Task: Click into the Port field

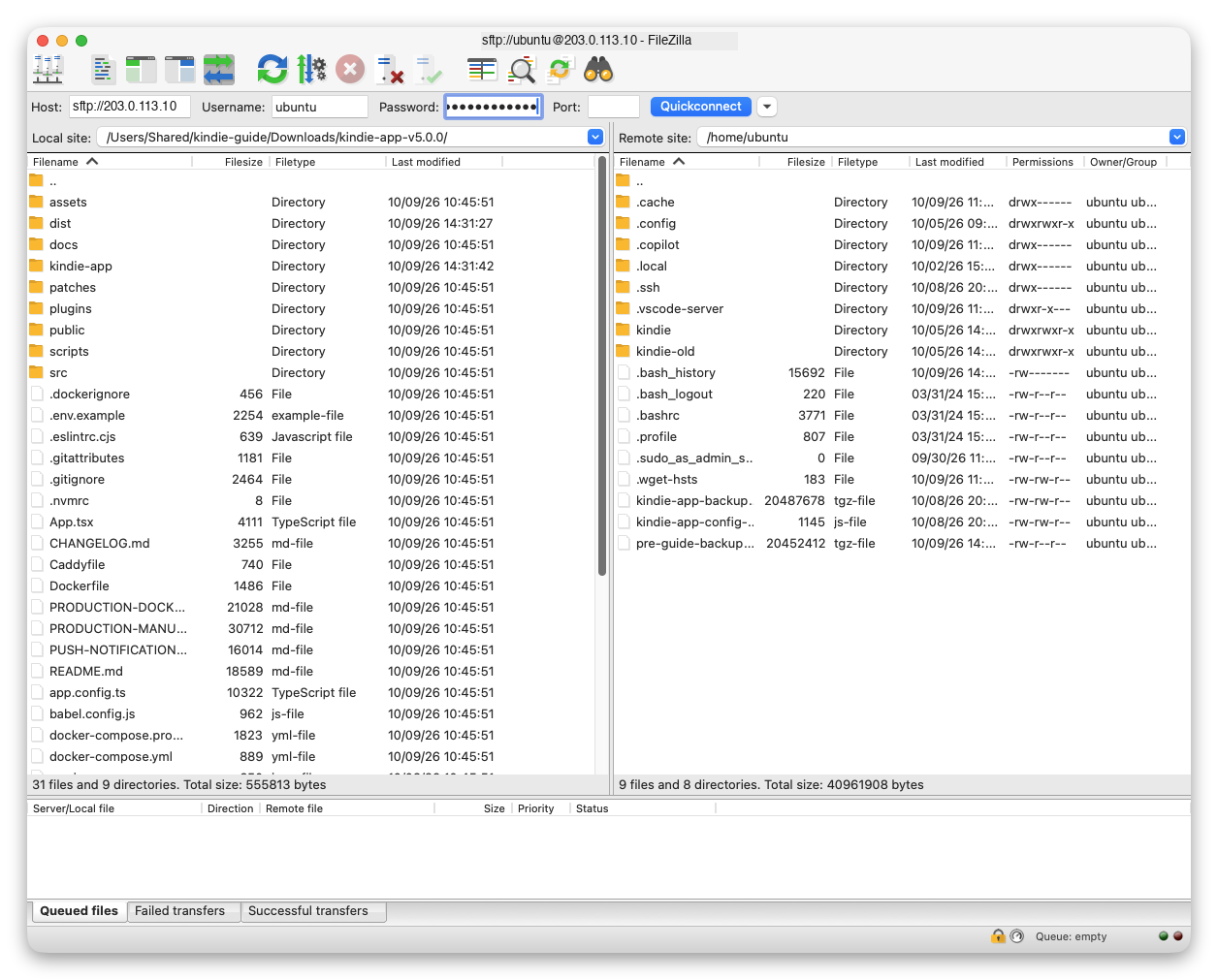Action: point(613,107)
